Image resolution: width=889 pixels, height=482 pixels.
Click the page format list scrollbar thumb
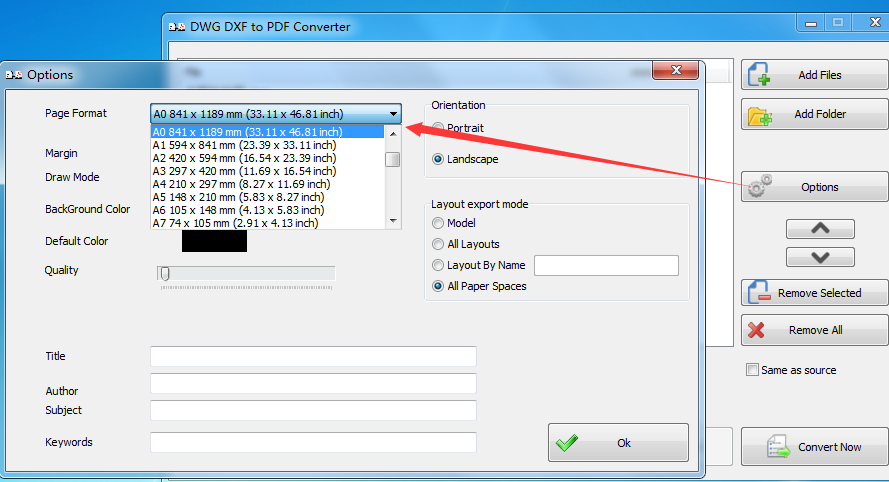(x=392, y=159)
